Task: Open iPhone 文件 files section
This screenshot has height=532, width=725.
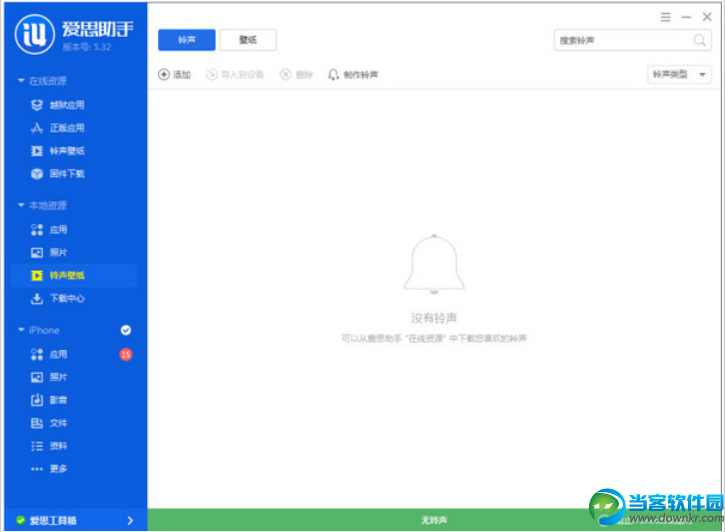Action: point(49,423)
